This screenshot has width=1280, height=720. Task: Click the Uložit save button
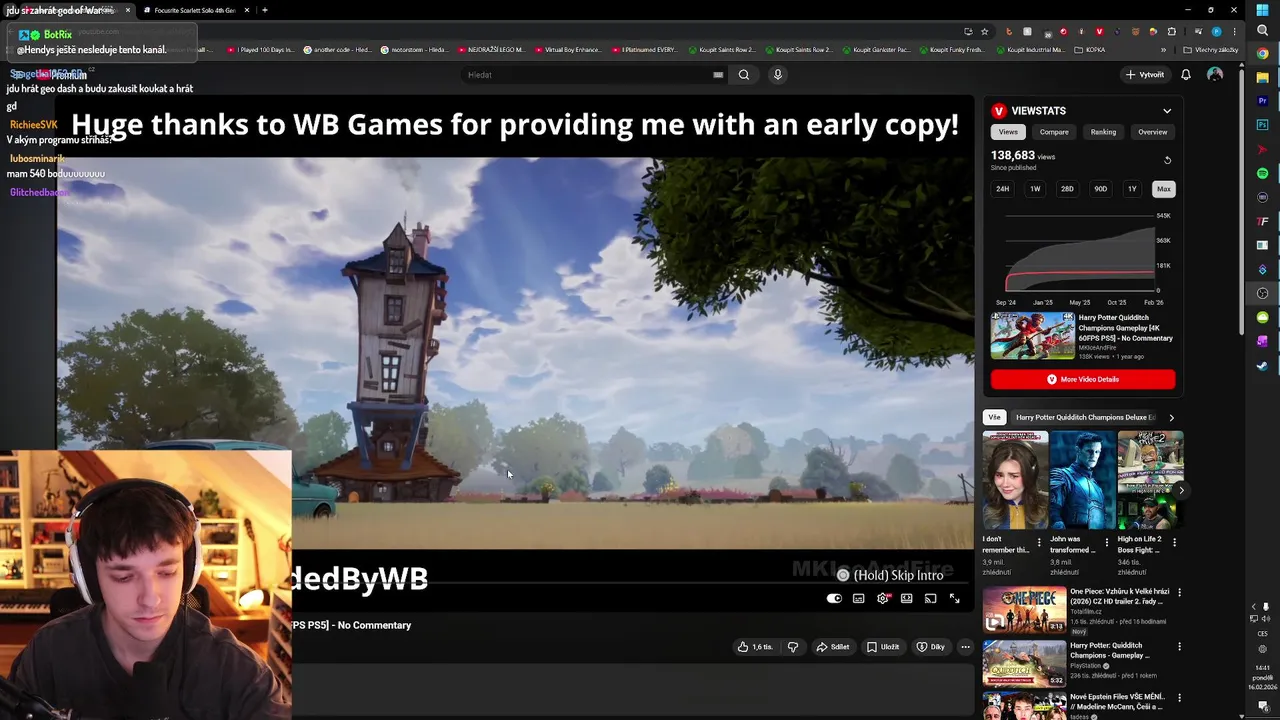coord(883,647)
